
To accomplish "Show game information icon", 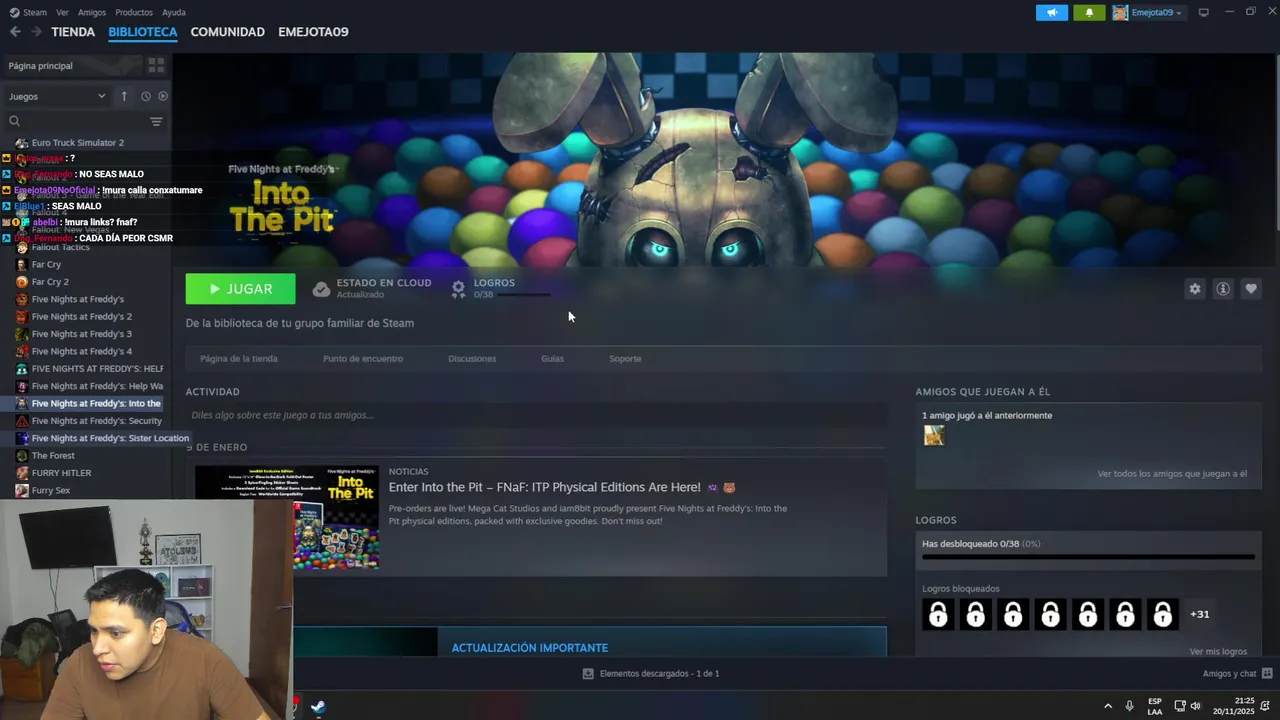I will 1222,289.
